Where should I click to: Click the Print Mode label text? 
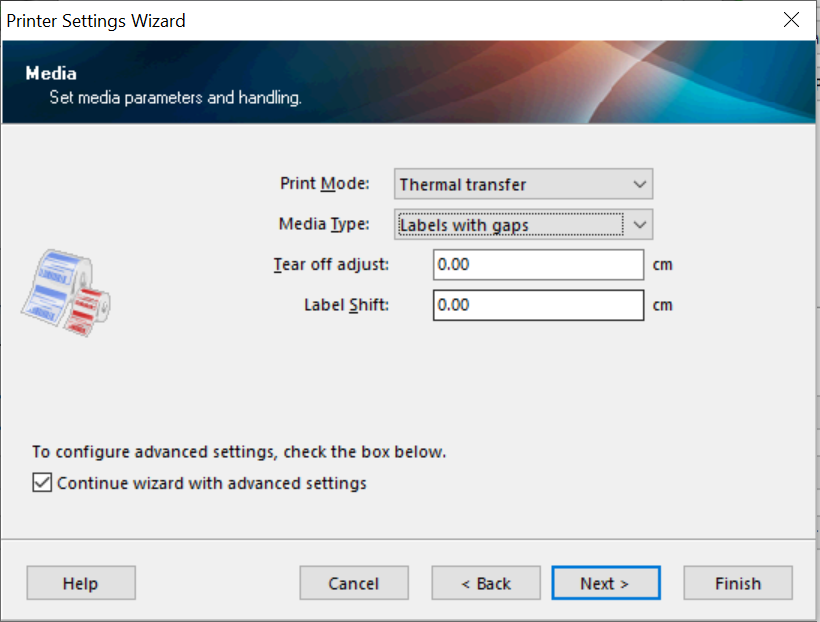pos(324,184)
